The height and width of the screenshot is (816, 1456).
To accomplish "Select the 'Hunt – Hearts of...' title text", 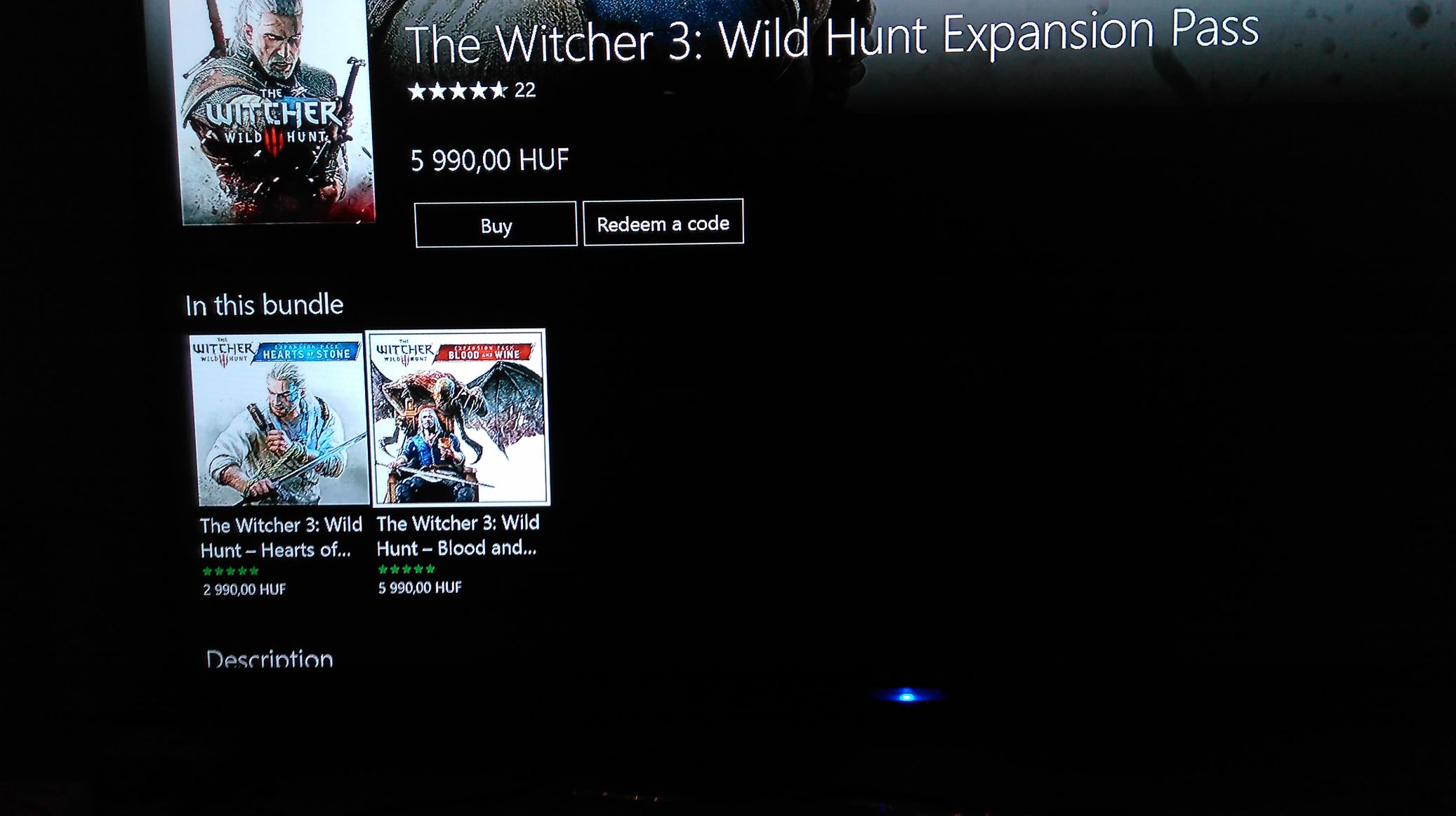I will [275, 550].
